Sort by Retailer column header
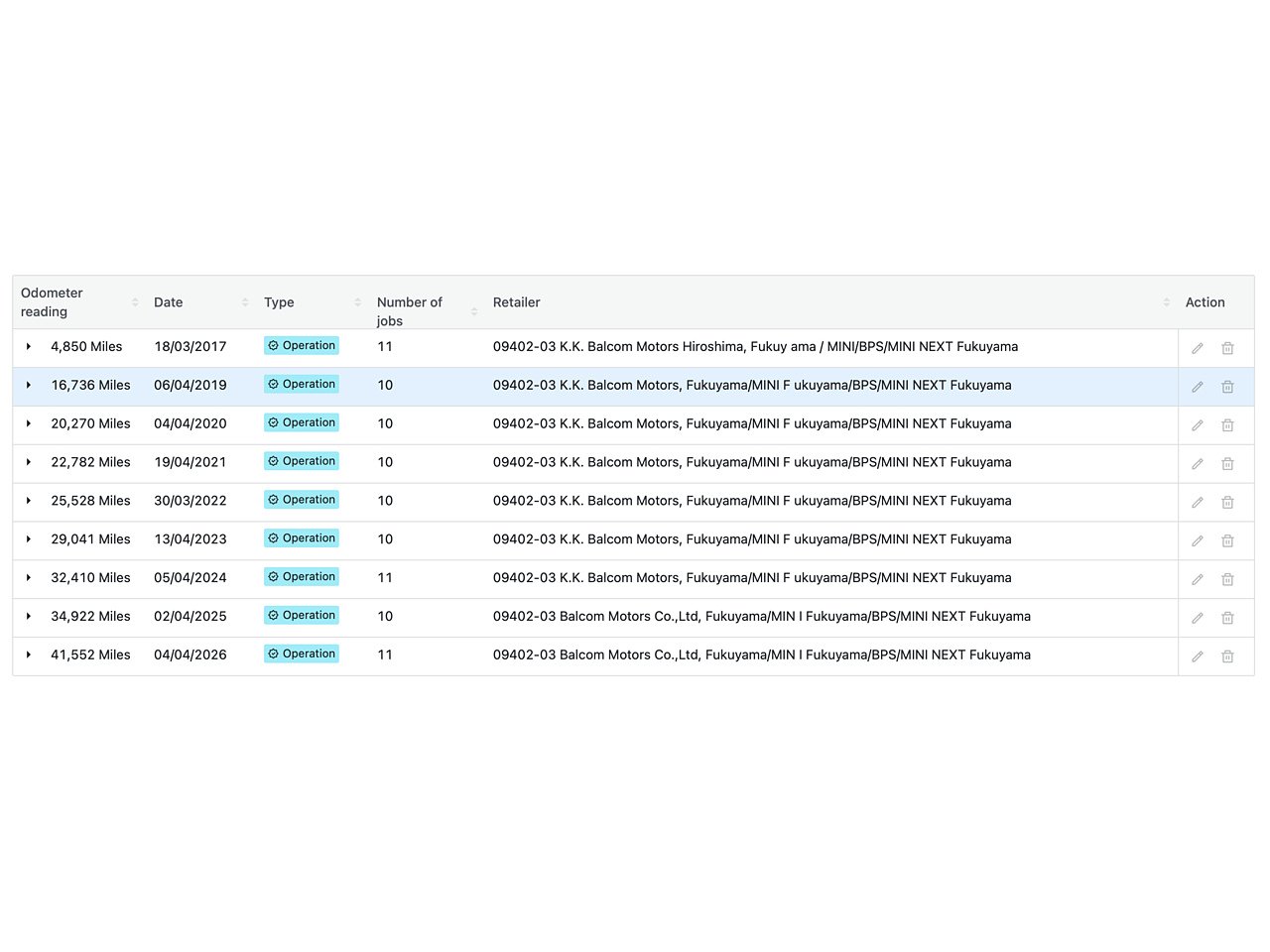 click(x=1167, y=302)
